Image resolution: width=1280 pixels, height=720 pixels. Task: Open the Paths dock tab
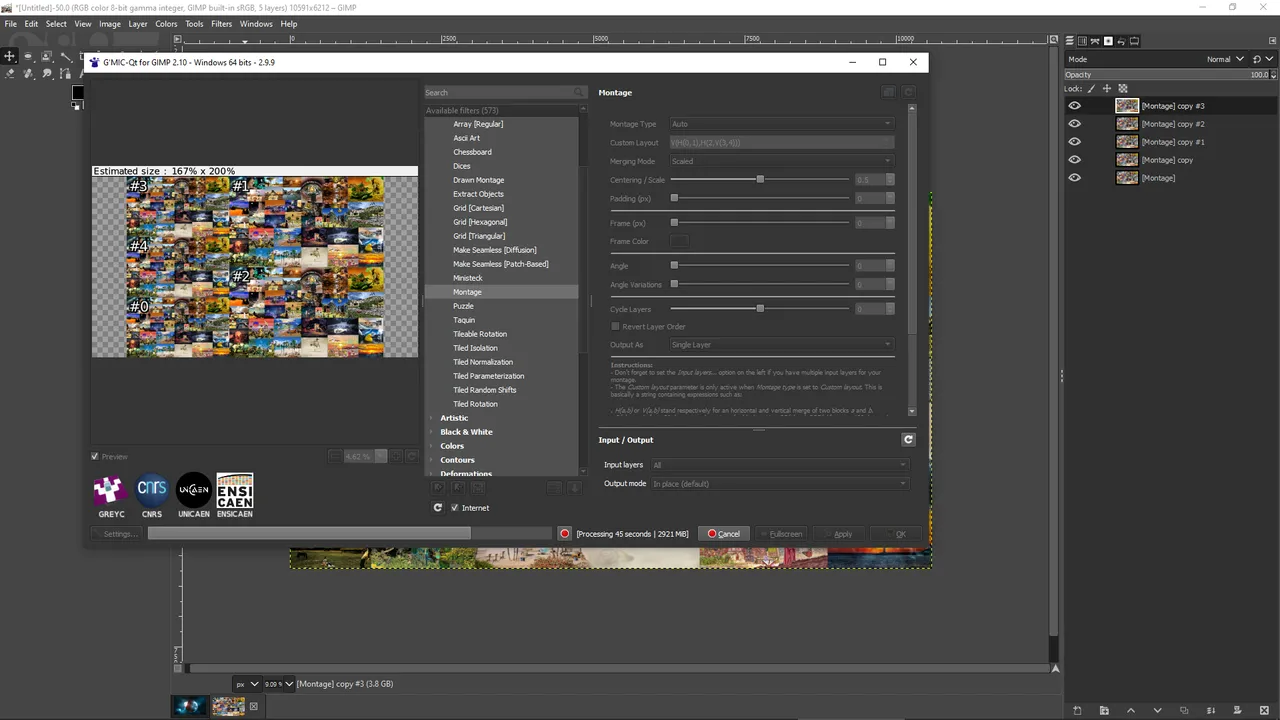click(1095, 41)
